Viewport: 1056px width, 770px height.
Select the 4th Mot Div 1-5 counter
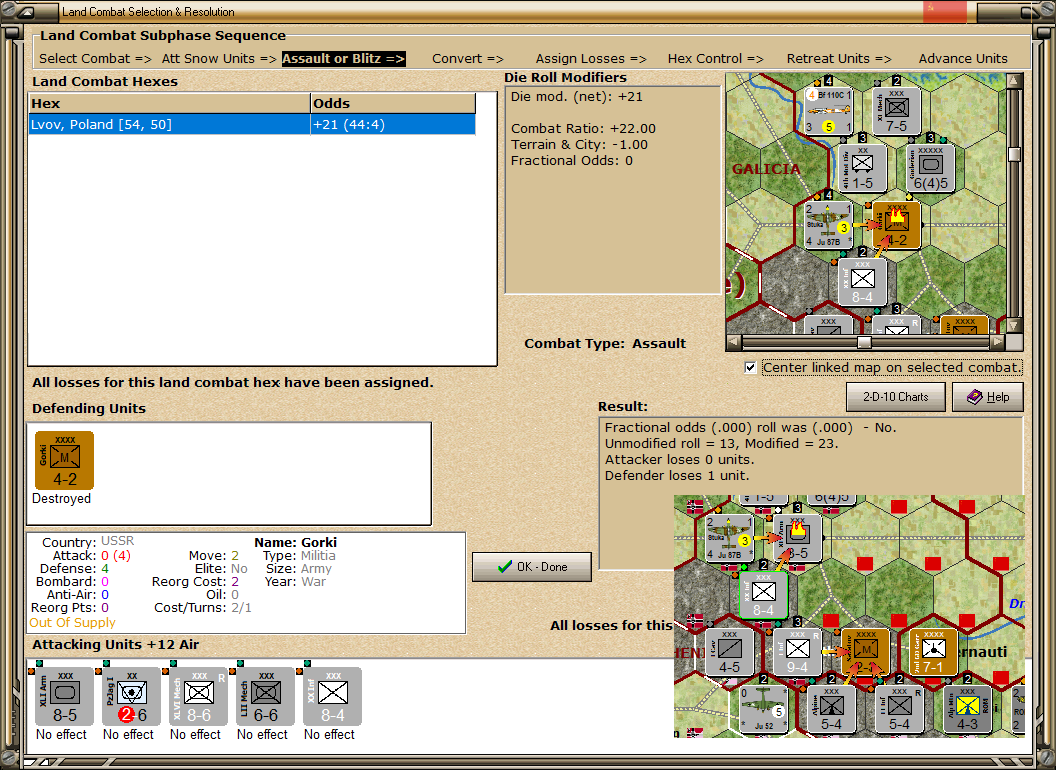pyautogui.click(x=863, y=168)
